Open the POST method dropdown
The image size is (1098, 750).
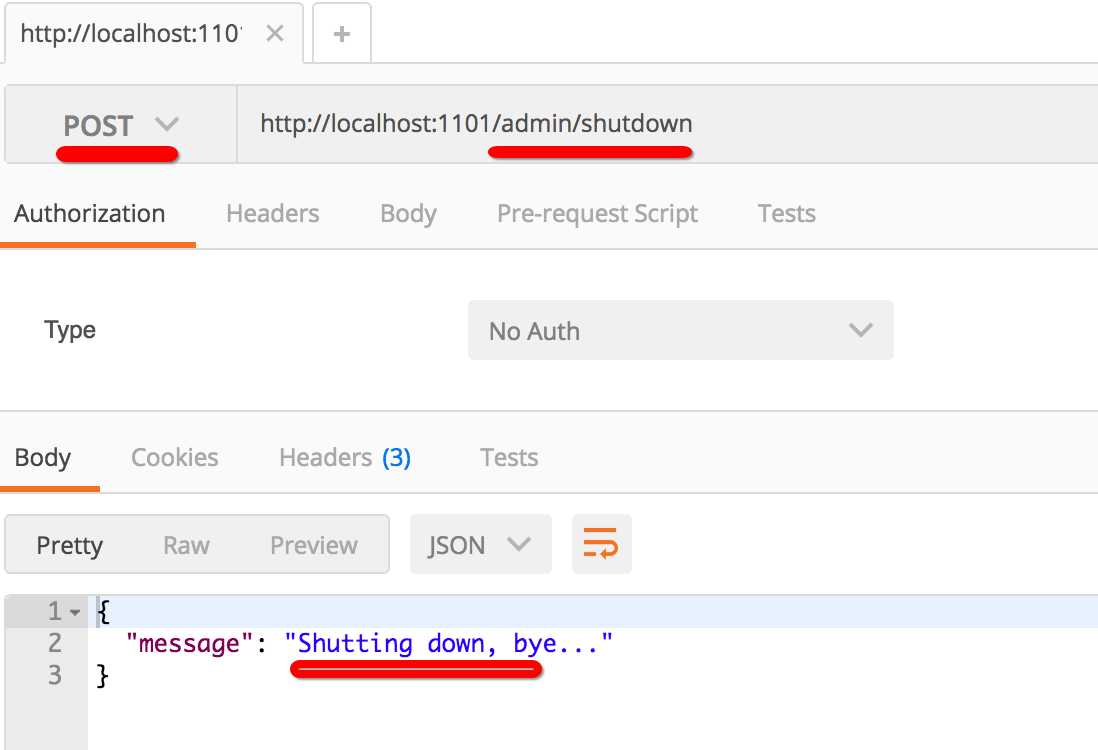(x=120, y=126)
